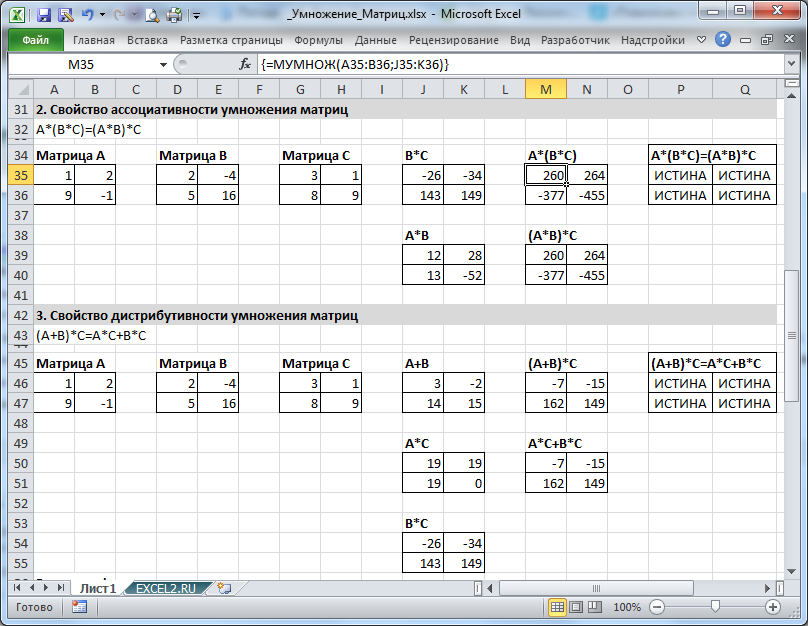Select ИСТИНА in cell P35
Viewport: 808px width, 626px height.
tap(680, 175)
